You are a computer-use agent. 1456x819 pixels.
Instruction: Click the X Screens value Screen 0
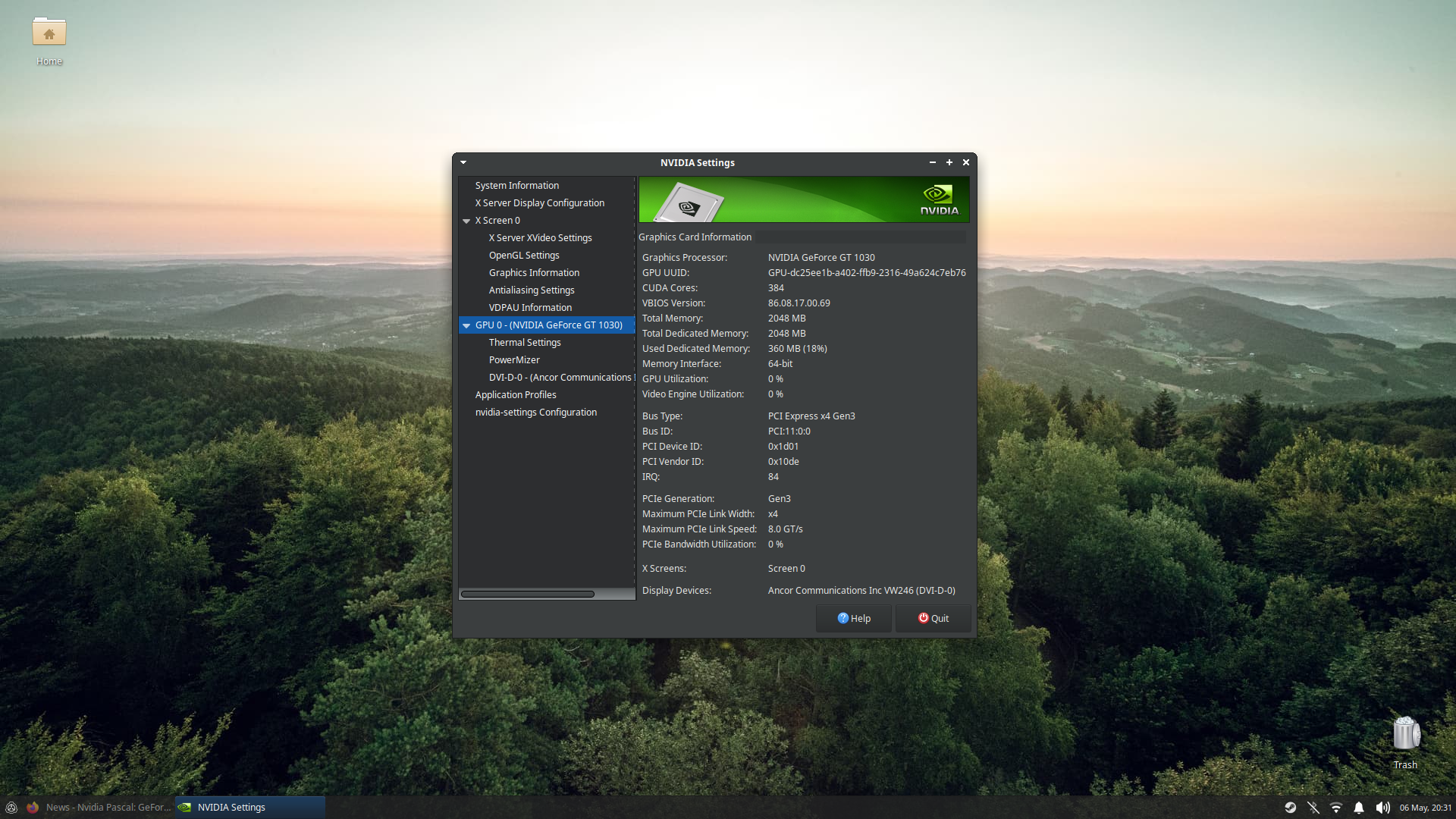pos(786,569)
